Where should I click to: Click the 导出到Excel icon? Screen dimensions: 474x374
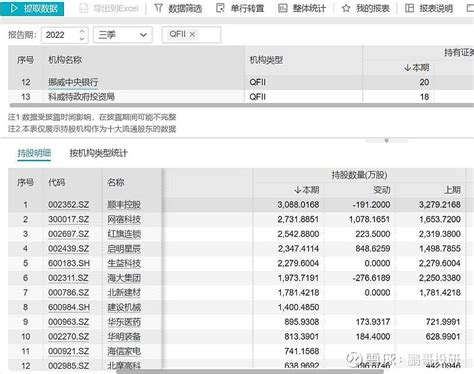click(83, 8)
